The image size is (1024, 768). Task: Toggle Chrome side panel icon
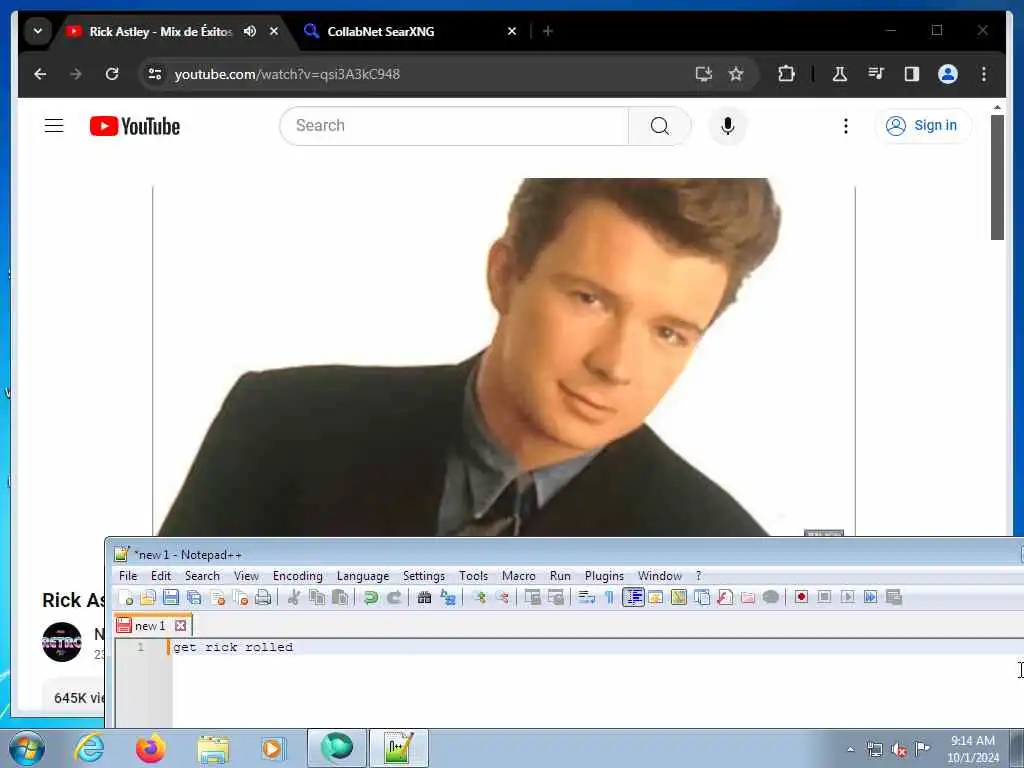click(912, 74)
